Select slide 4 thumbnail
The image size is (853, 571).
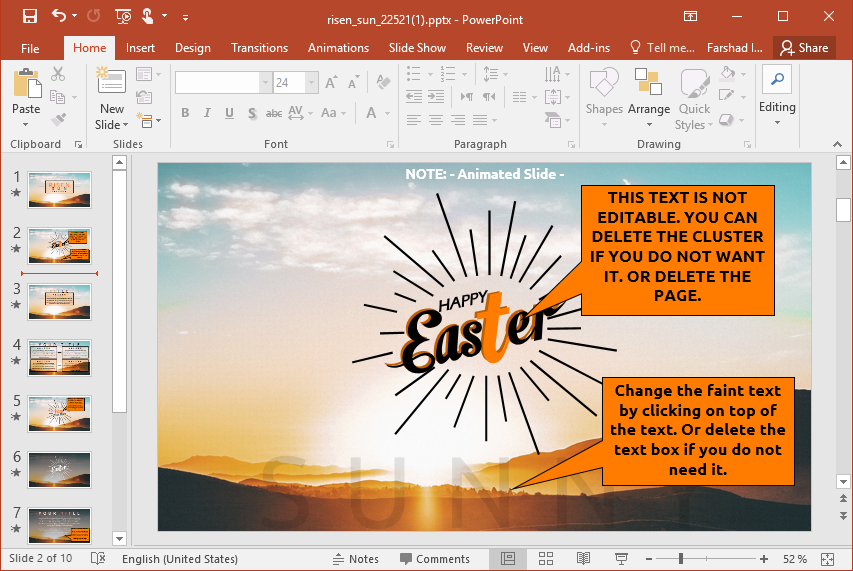[x=59, y=357]
